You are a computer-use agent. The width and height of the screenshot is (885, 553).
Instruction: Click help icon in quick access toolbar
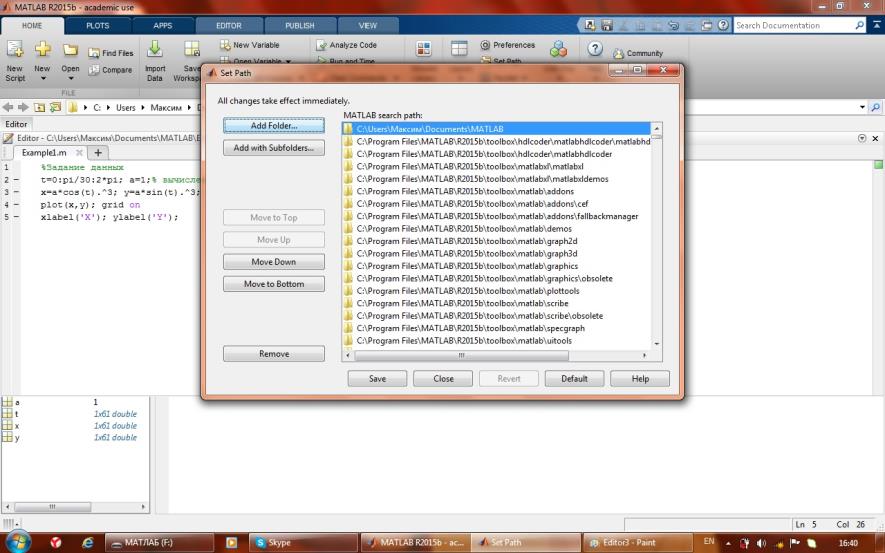pos(723,25)
